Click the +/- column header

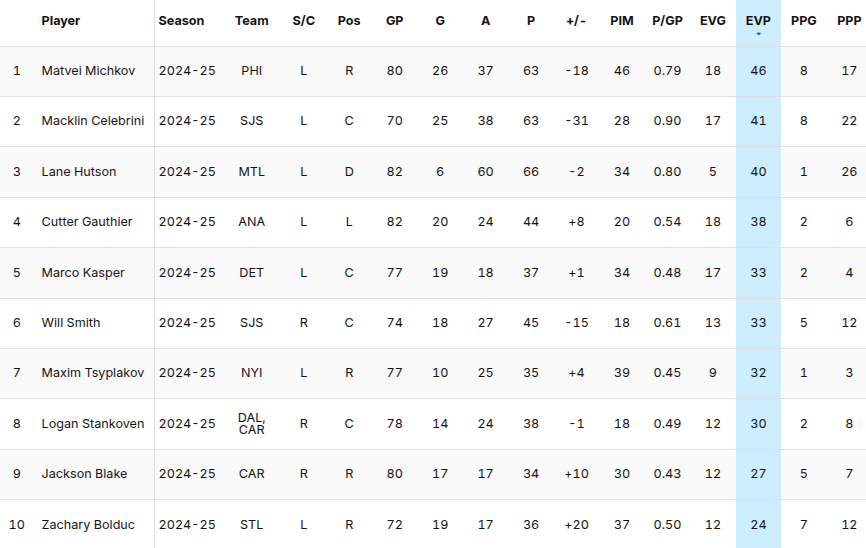[x=575, y=21]
